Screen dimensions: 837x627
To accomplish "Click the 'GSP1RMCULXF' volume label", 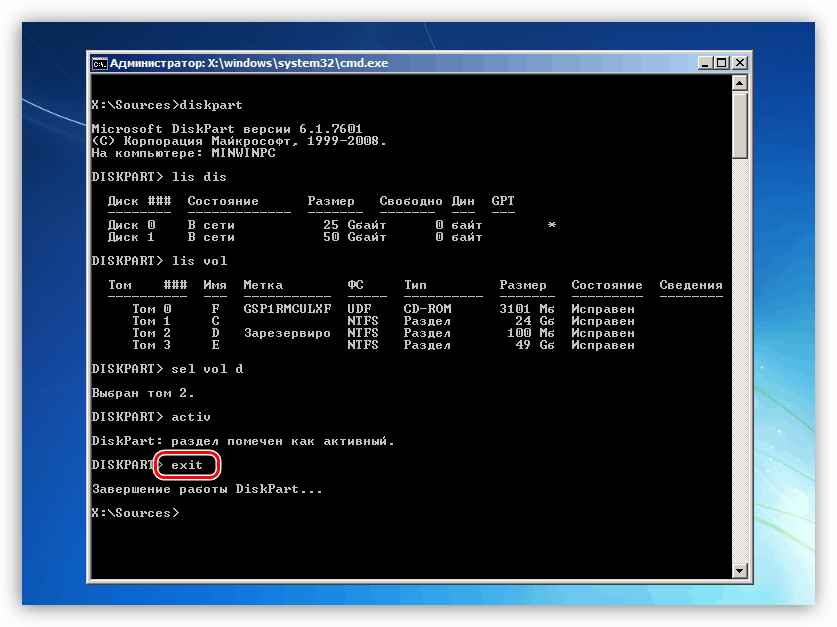I will coord(287,309).
